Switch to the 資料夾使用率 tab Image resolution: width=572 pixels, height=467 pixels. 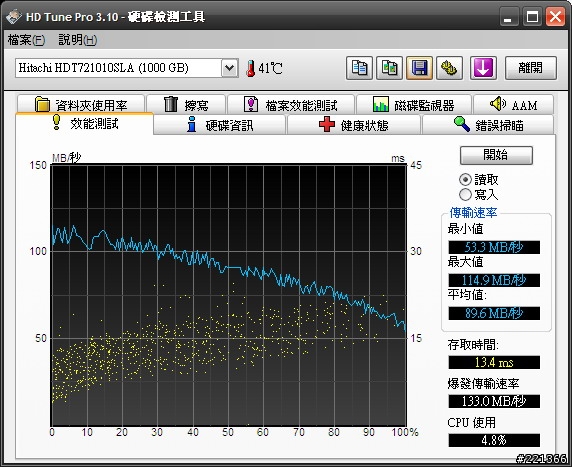tap(81, 105)
